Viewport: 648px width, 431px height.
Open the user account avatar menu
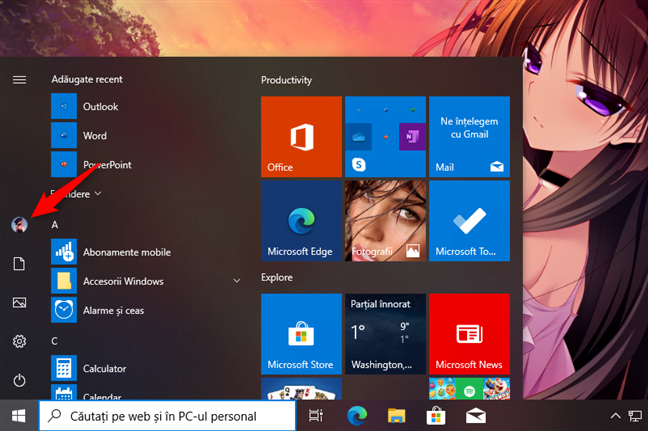[19, 225]
